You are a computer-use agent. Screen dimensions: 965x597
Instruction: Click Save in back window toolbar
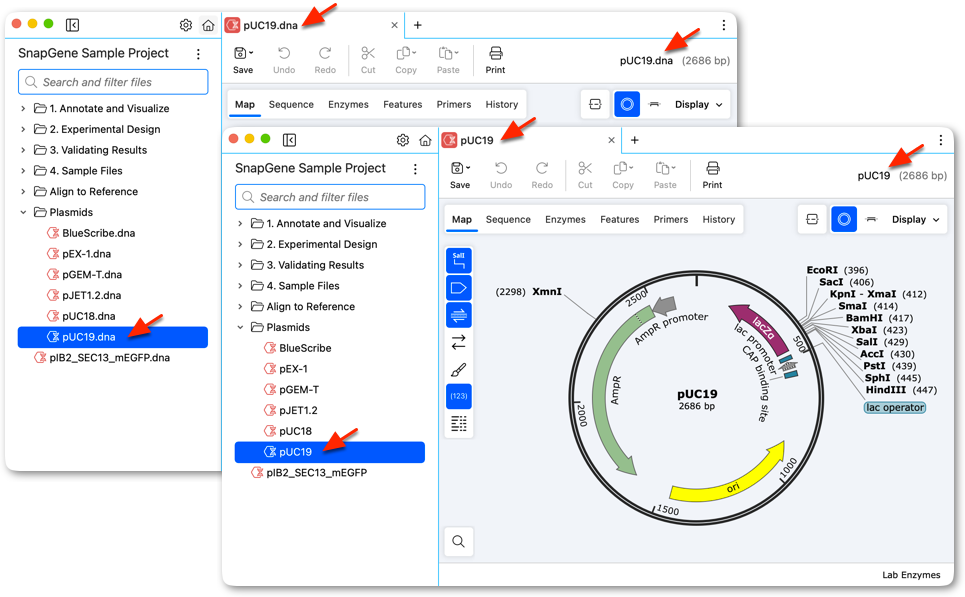click(243, 60)
